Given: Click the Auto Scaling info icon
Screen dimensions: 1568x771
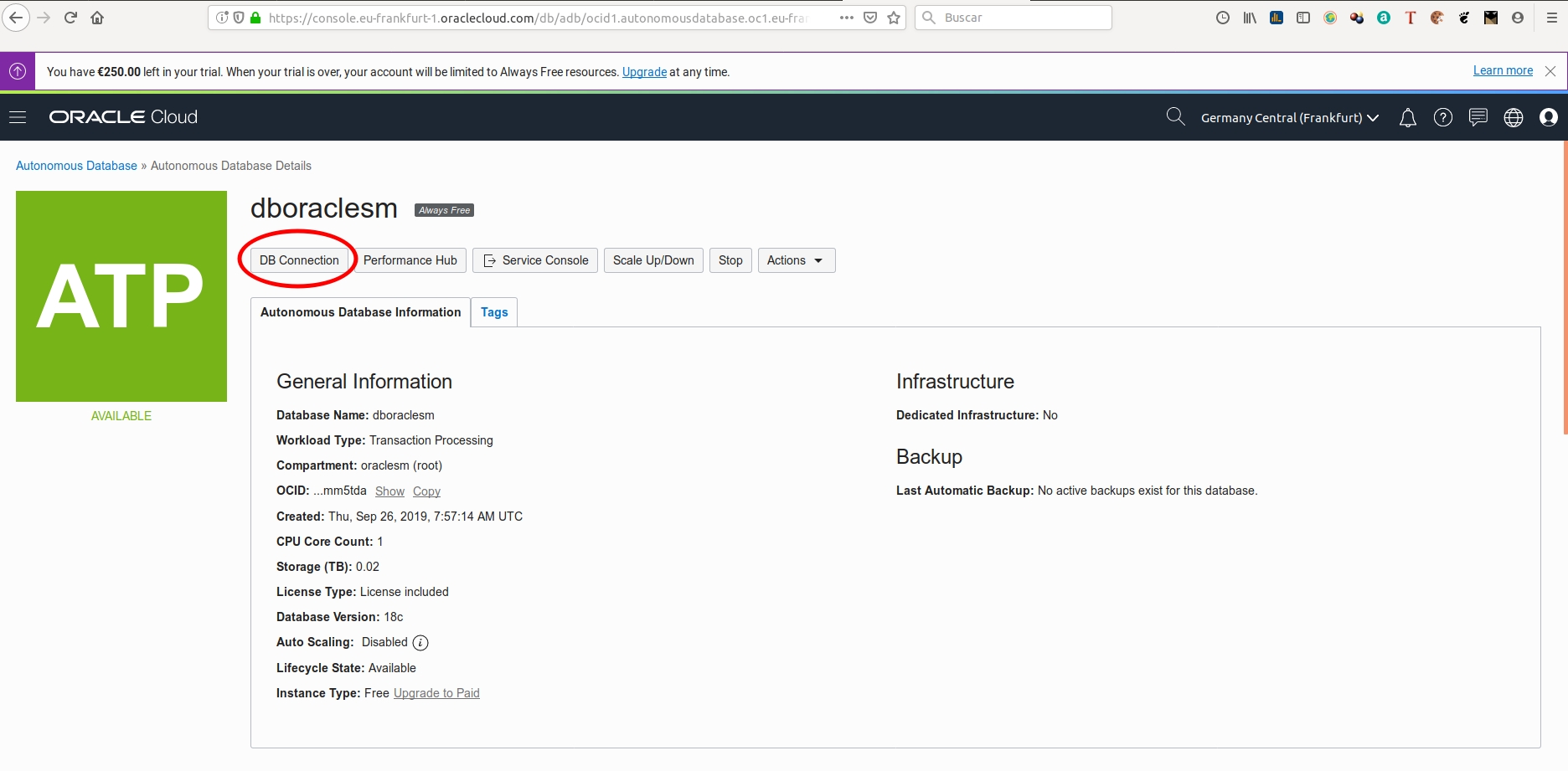Looking at the screenshot, I should coord(420,643).
